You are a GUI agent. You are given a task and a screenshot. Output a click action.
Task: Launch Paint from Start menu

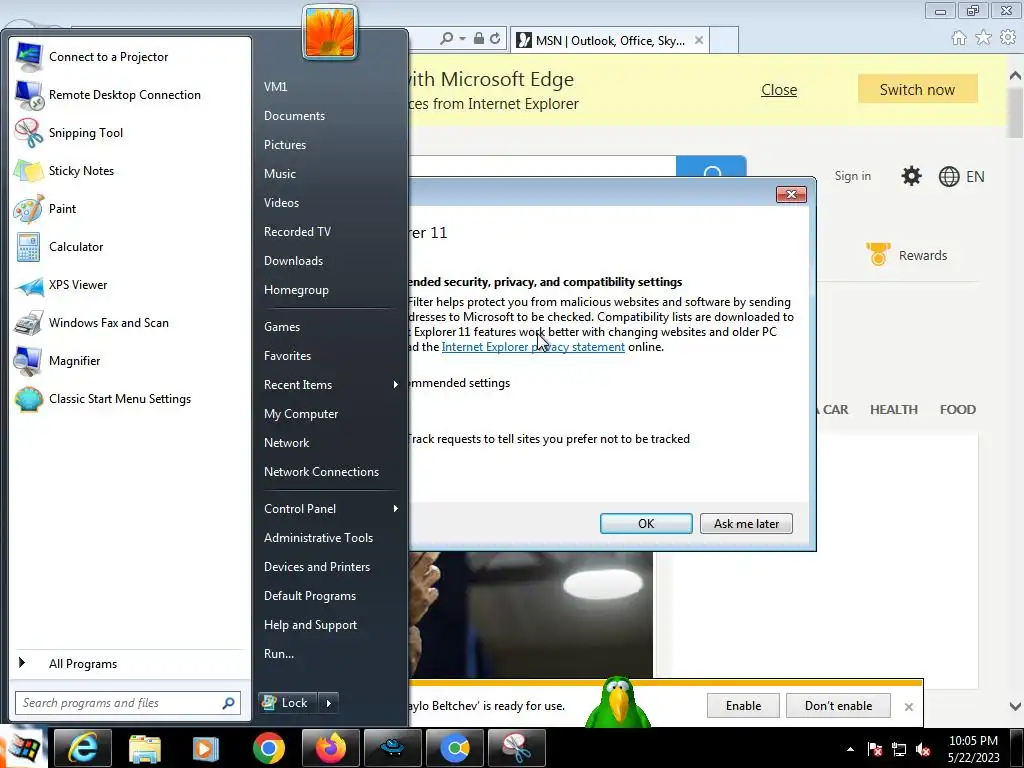tap(46, 208)
